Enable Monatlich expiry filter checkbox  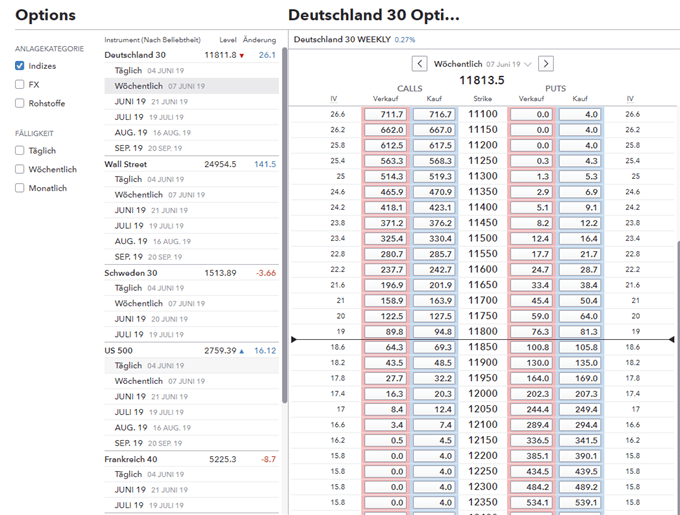click(x=20, y=188)
